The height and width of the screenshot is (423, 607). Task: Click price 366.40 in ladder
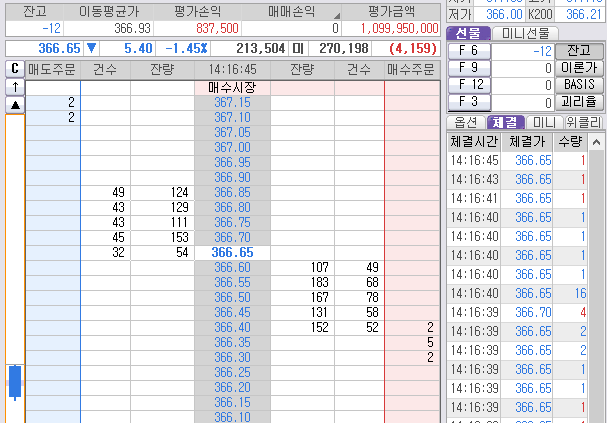[232, 327]
